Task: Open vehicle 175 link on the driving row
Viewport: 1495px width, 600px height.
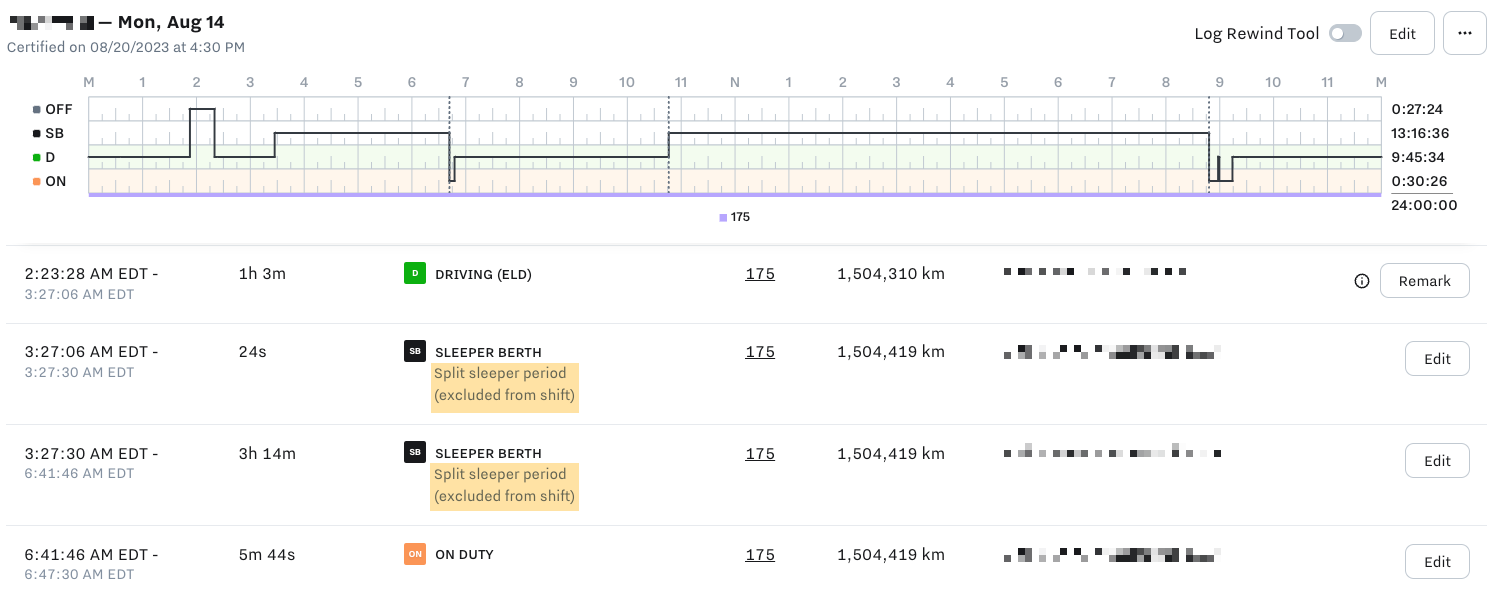Action: click(x=760, y=273)
